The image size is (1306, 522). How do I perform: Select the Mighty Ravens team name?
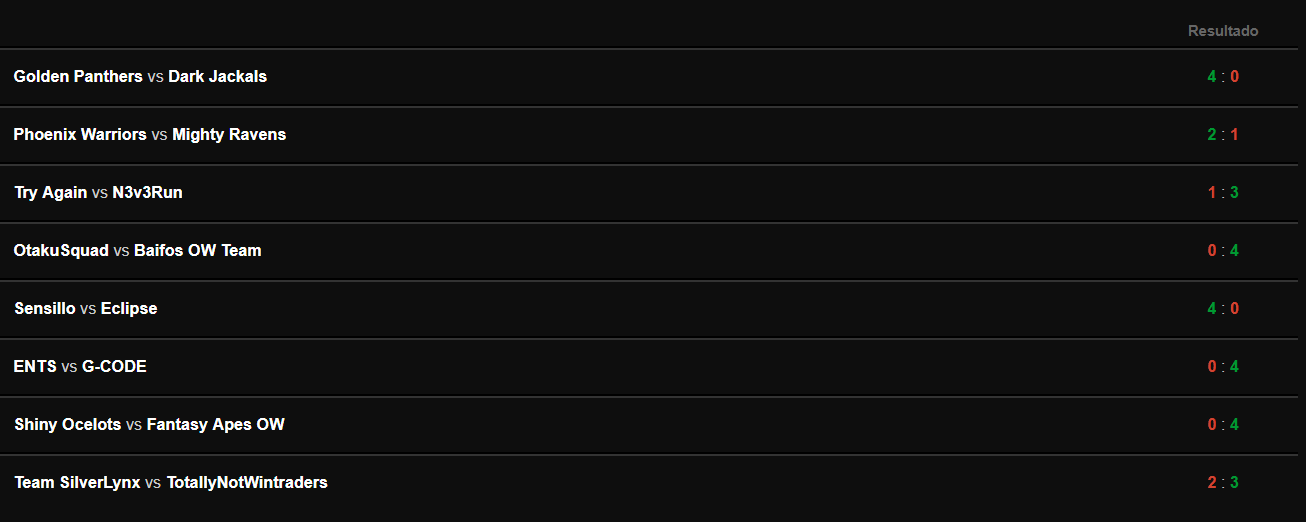(229, 134)
